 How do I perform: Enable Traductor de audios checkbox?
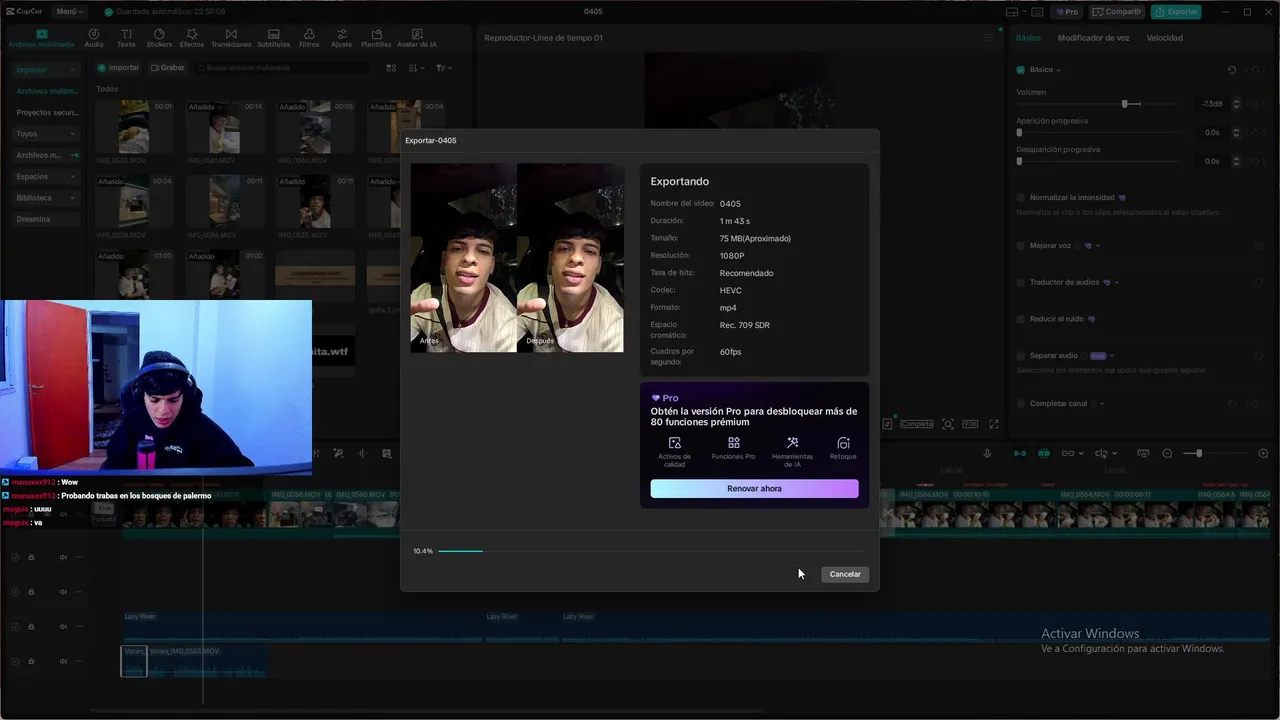(1020, 283)
